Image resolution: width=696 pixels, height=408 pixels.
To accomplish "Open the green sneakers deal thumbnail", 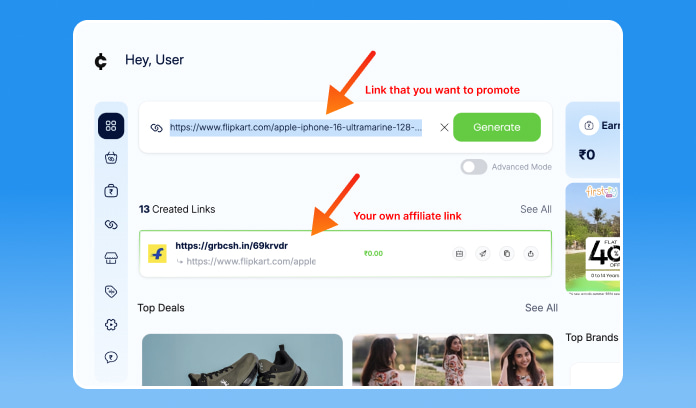I will pyautogui.click(x=242, y=360).
